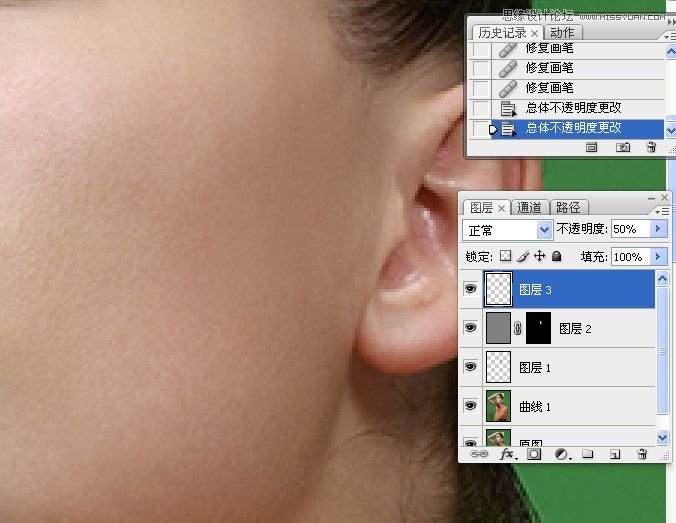676x523 pixels.
Task: Select the 图层 2 black mask thumbnail
Action: pyautogui.click(x=538, y=328)
